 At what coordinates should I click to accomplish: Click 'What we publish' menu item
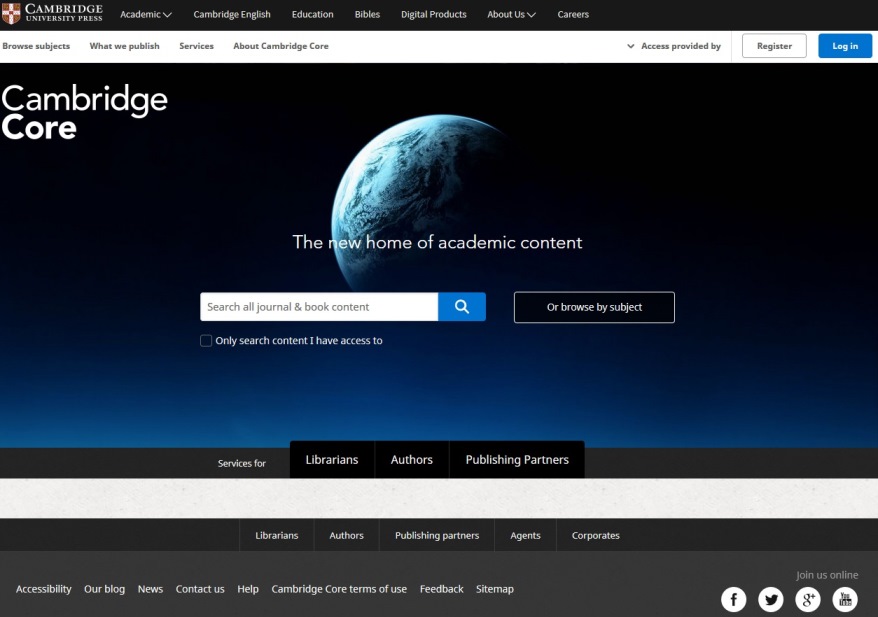pyautogui.click(x=124, y=46)
